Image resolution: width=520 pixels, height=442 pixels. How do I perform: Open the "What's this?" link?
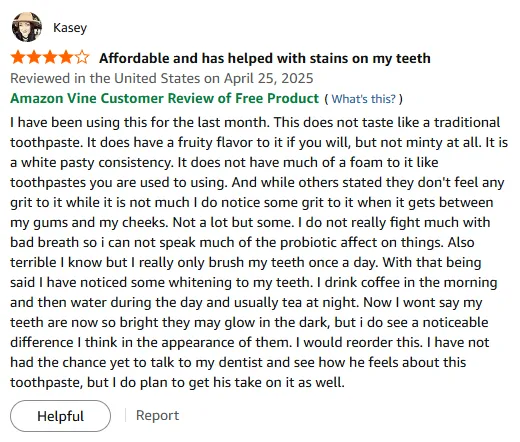(364, 99)
